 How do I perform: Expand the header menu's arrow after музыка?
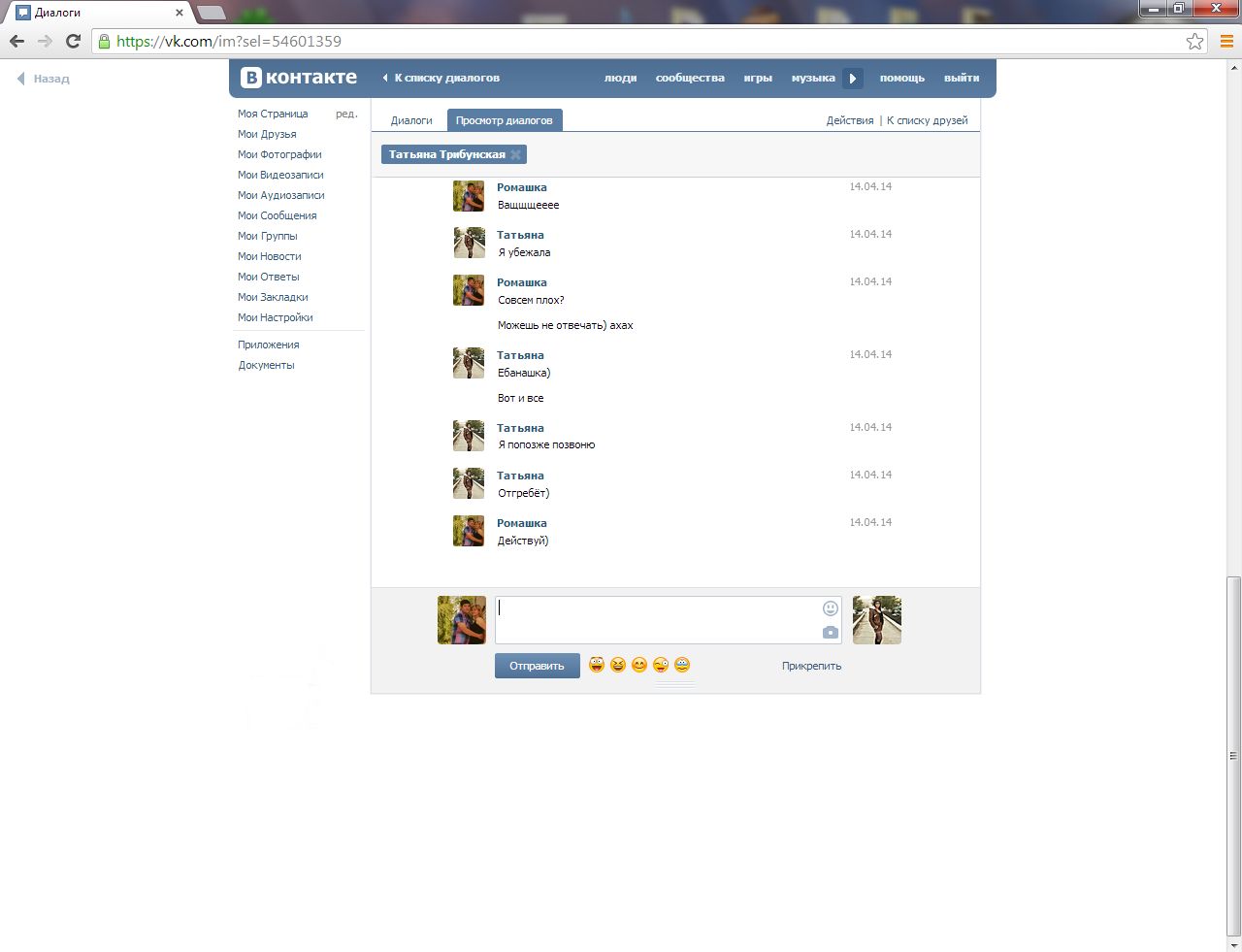[853, 79]
